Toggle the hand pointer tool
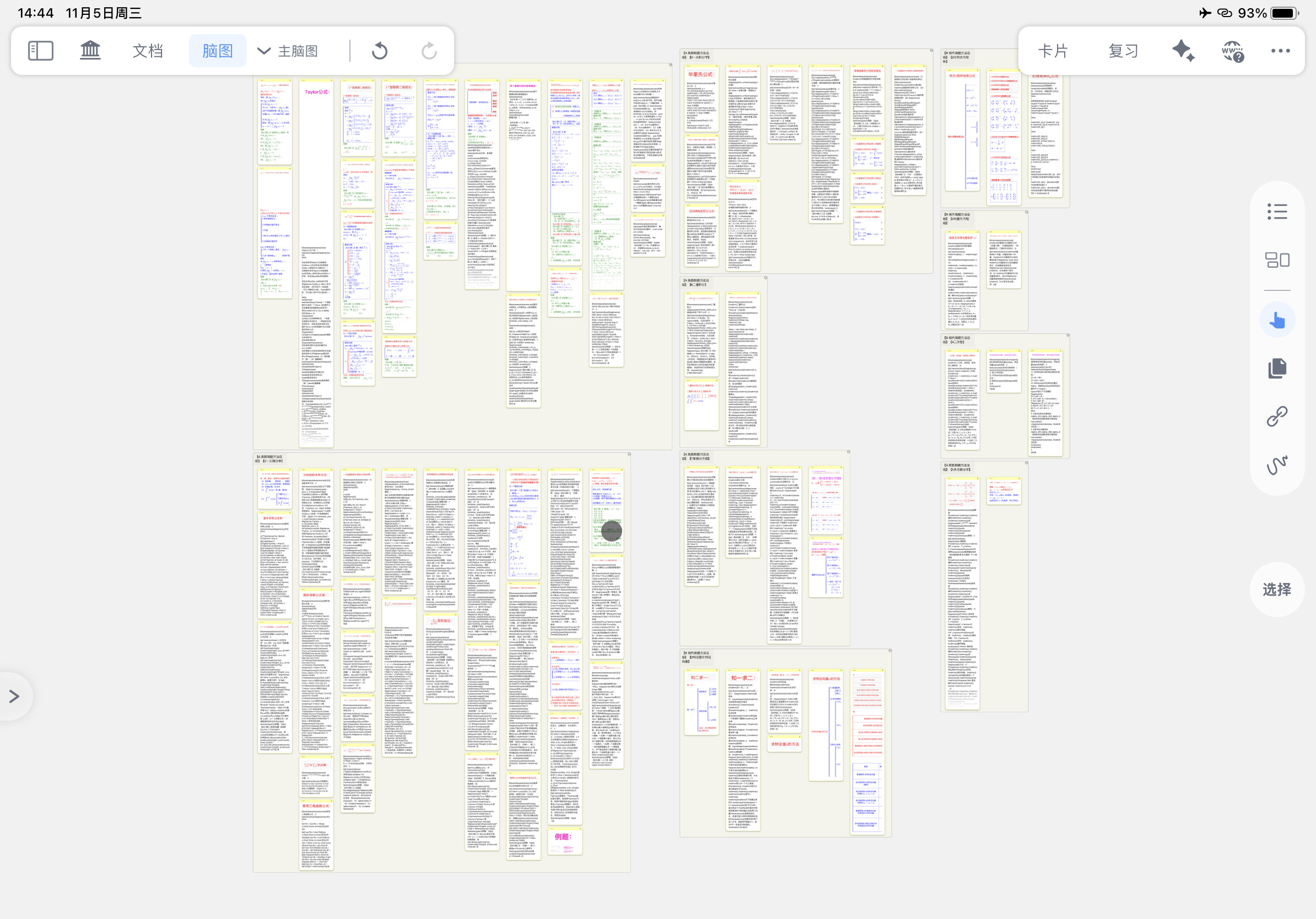This screenshot has height=919, width=1316. click(x=1277, y=320)
